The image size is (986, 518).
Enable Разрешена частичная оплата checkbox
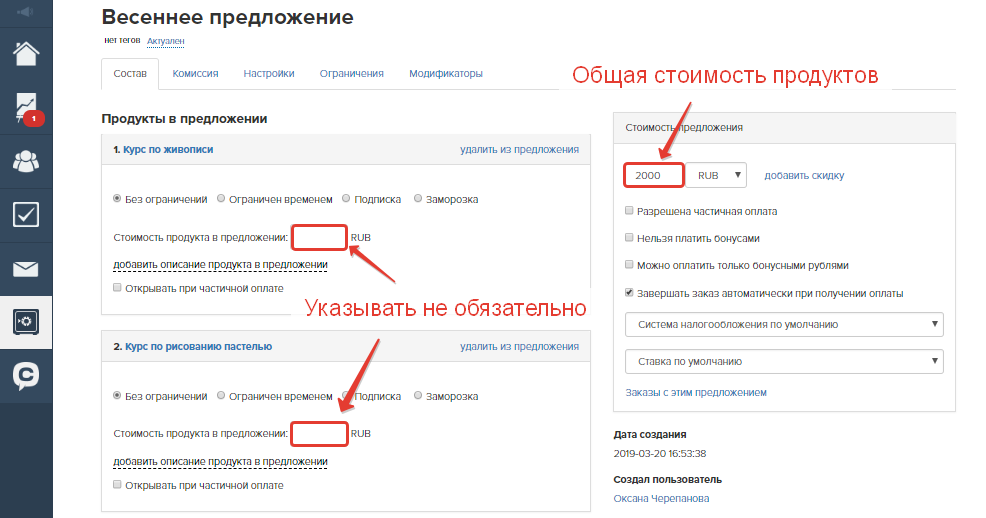pos(629,211)
